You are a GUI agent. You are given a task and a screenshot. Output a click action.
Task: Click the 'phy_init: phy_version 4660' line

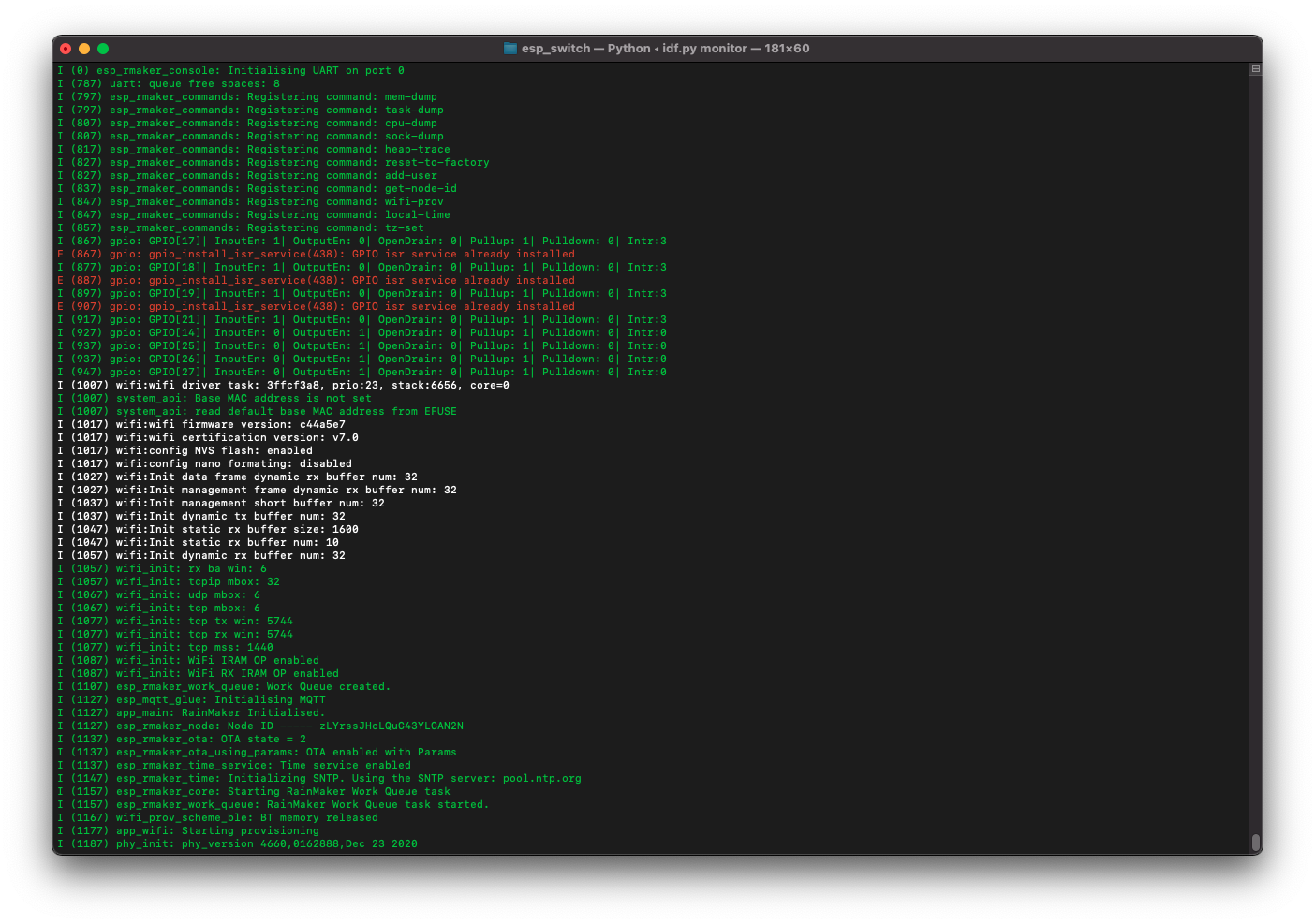238,843
